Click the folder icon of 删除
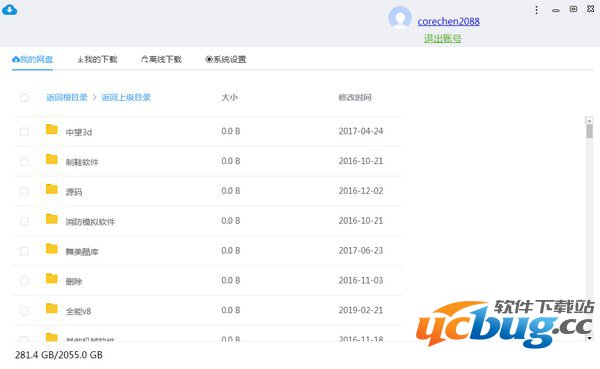This screenshot has height=369, width=600. (52, 278)
